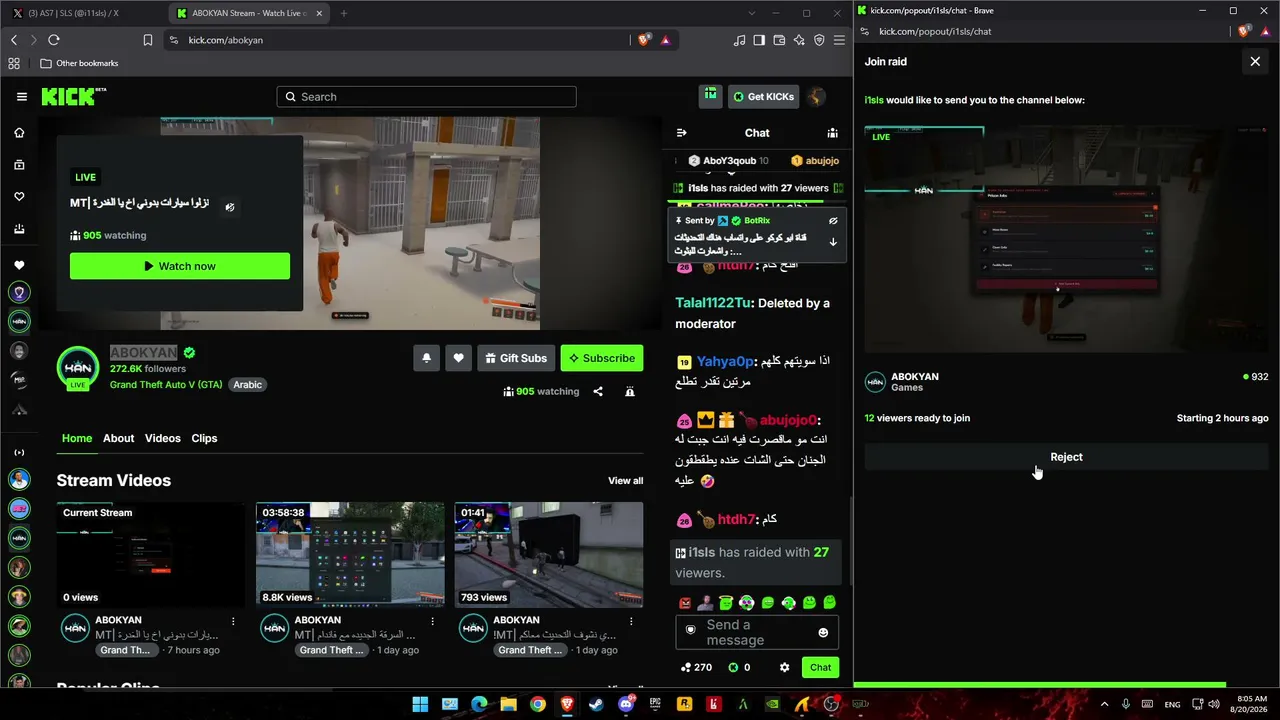This screenshot has height=720, width=1280.
Task: Collapse the chat panel with arrow icon
Action: pyautogui.click(x=681, y=133)
